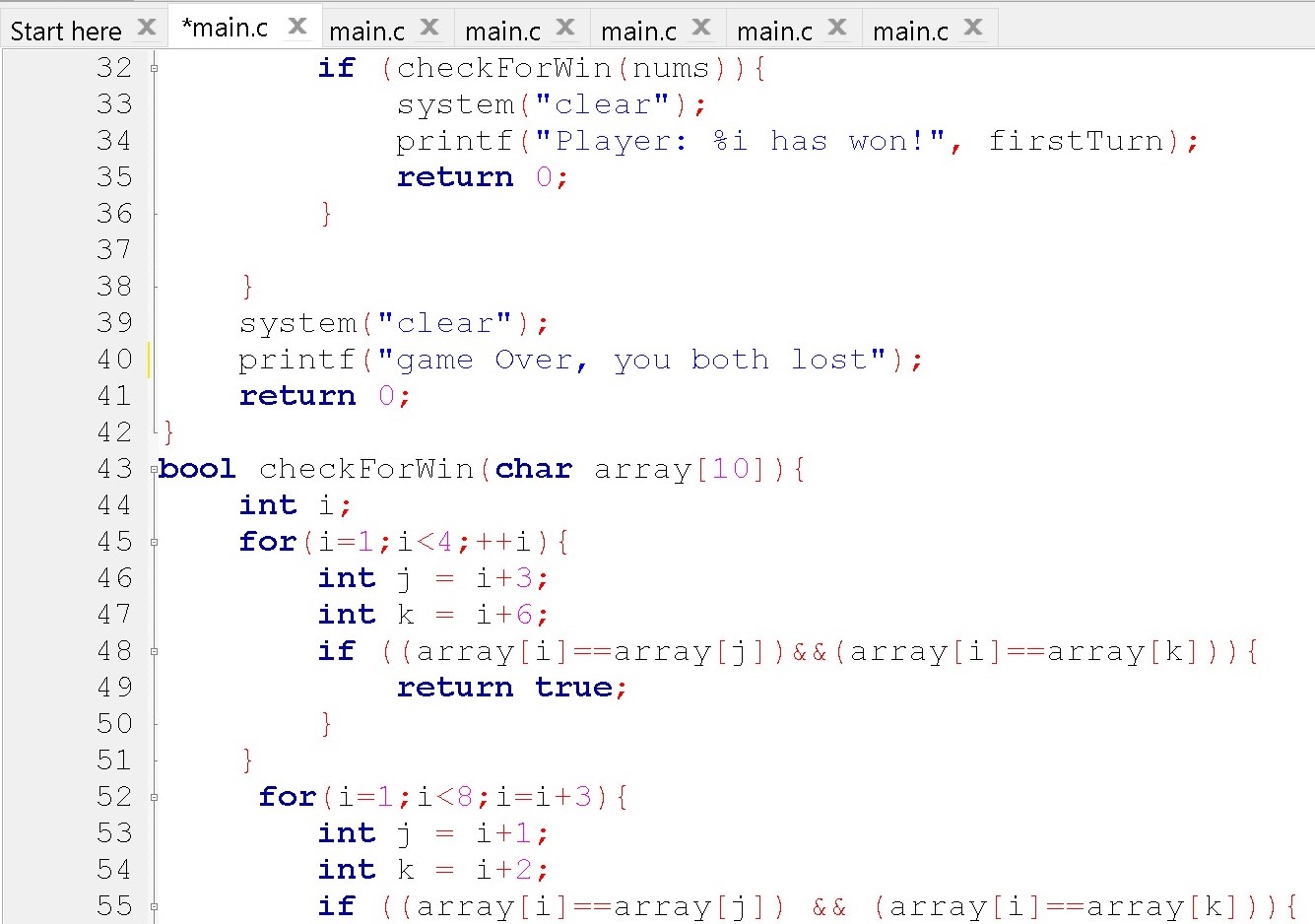Image resolution: width=1315 pixels, height=924 pixels.
Task: Click the firstTurn argument on line 34
Action: pos(1076,142)
